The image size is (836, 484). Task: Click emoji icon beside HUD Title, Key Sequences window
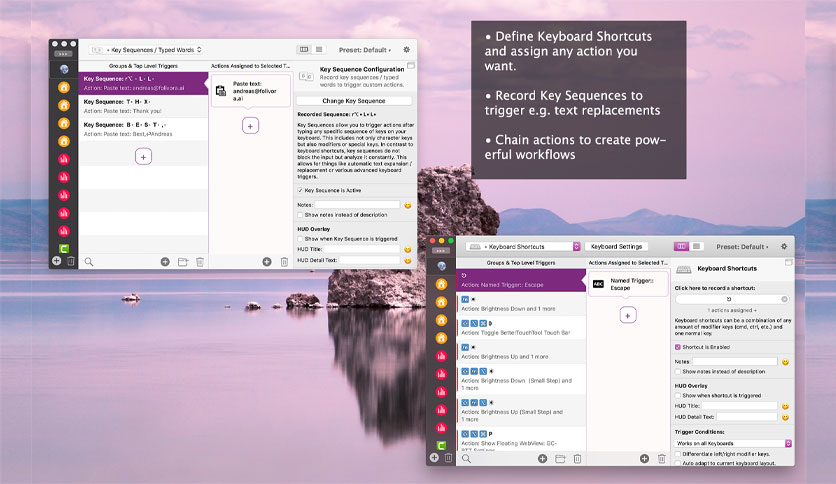point(408,249)
